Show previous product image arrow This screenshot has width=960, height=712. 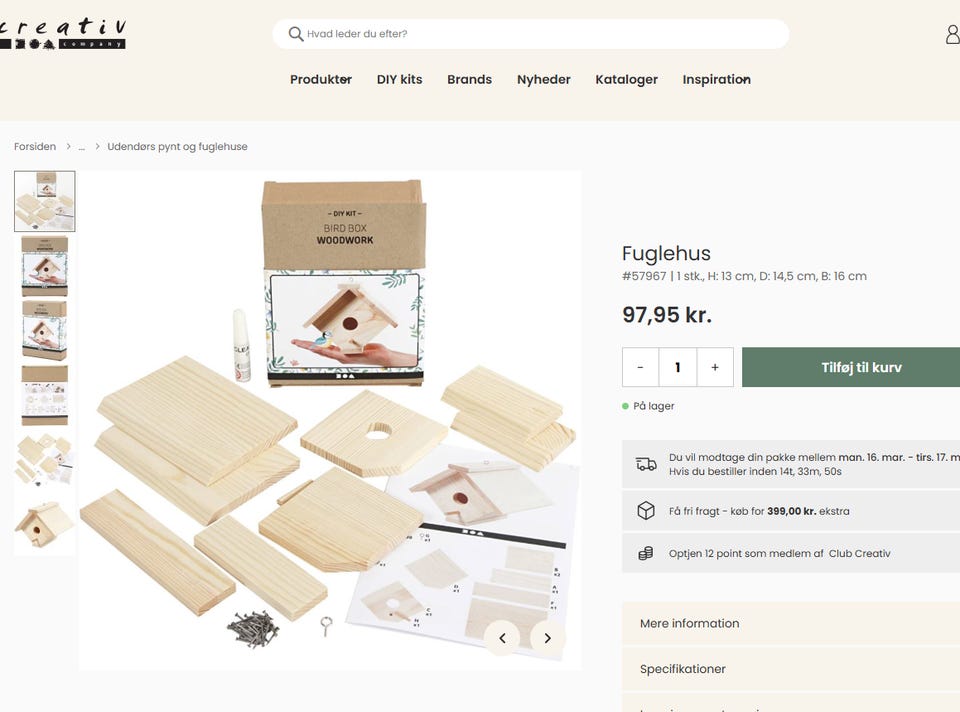pyautogui.click(x=503, y=638)
